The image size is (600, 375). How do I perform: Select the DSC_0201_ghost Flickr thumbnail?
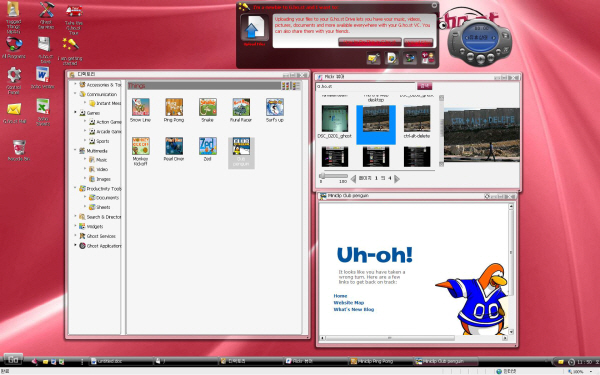click(x=335, y=119)
